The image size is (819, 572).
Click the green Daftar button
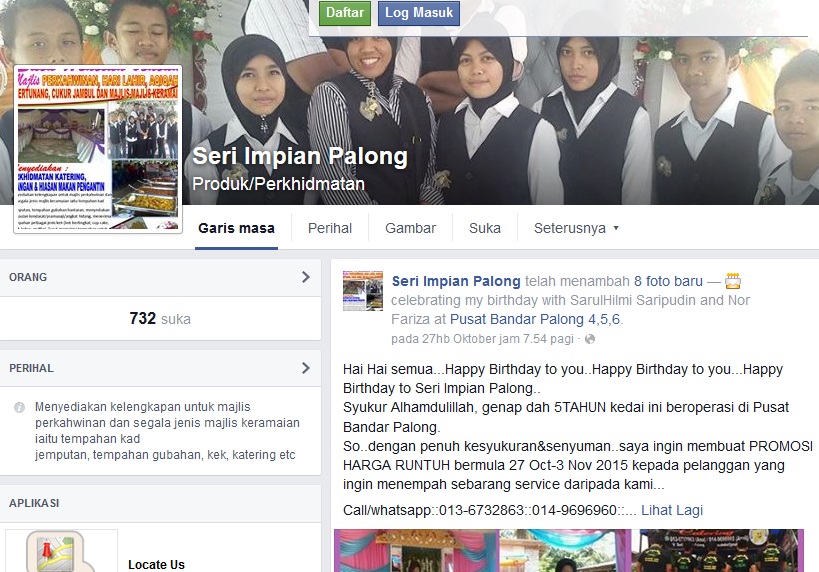345,13
